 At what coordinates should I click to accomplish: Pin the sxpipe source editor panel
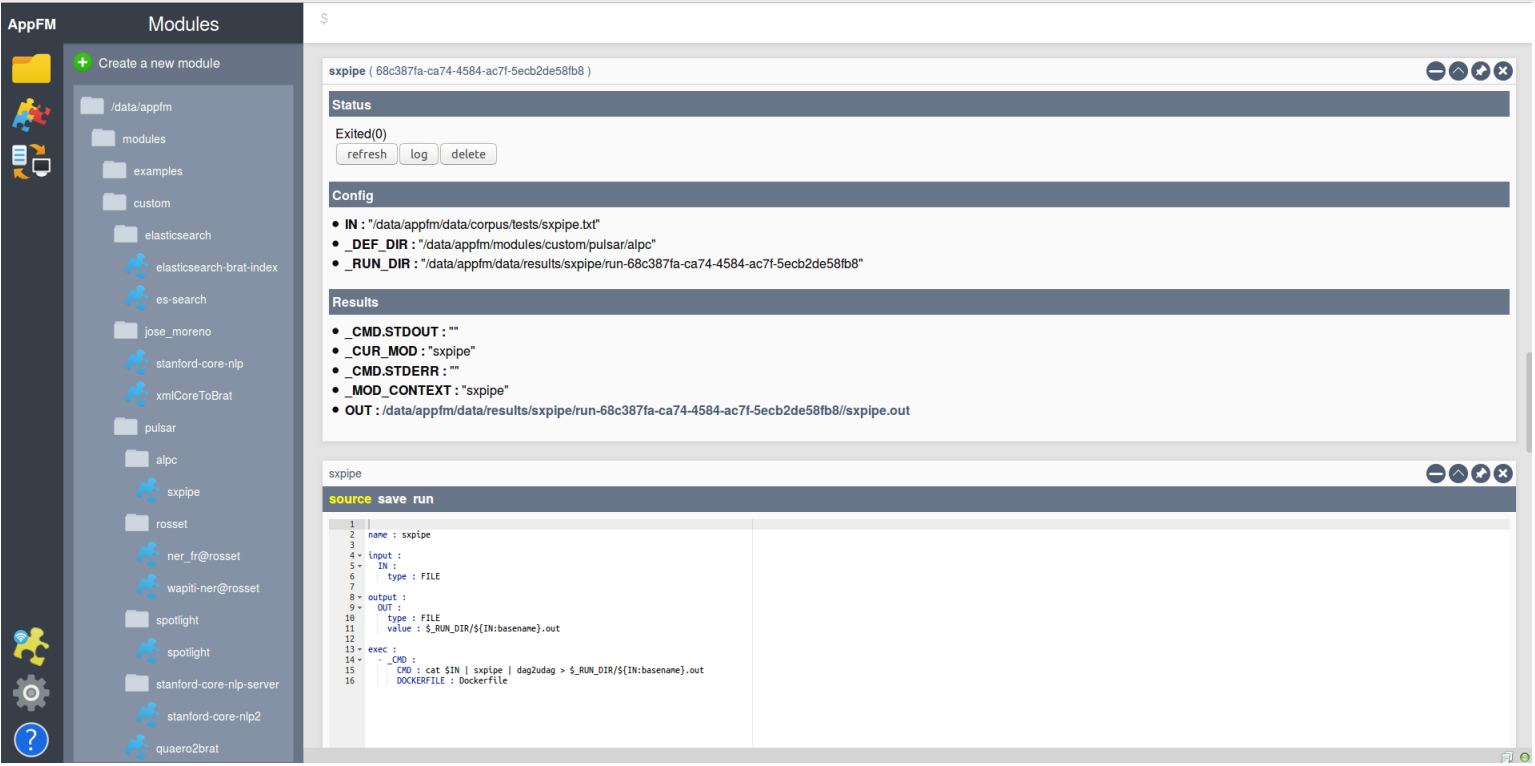[1481, 474]
